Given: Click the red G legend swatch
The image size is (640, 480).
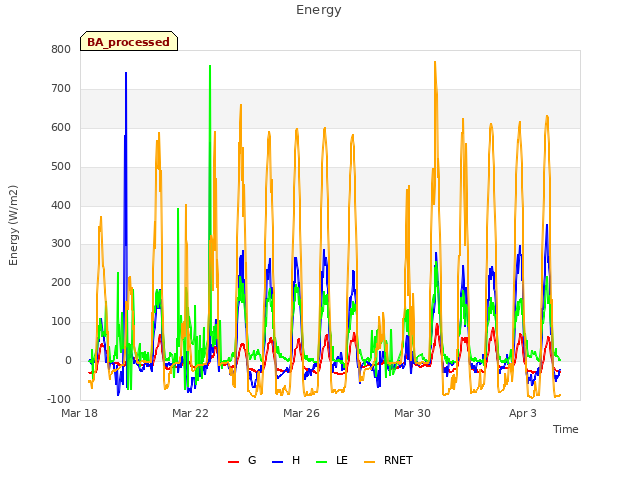Looking at the screenshot, I should [233, 462].
